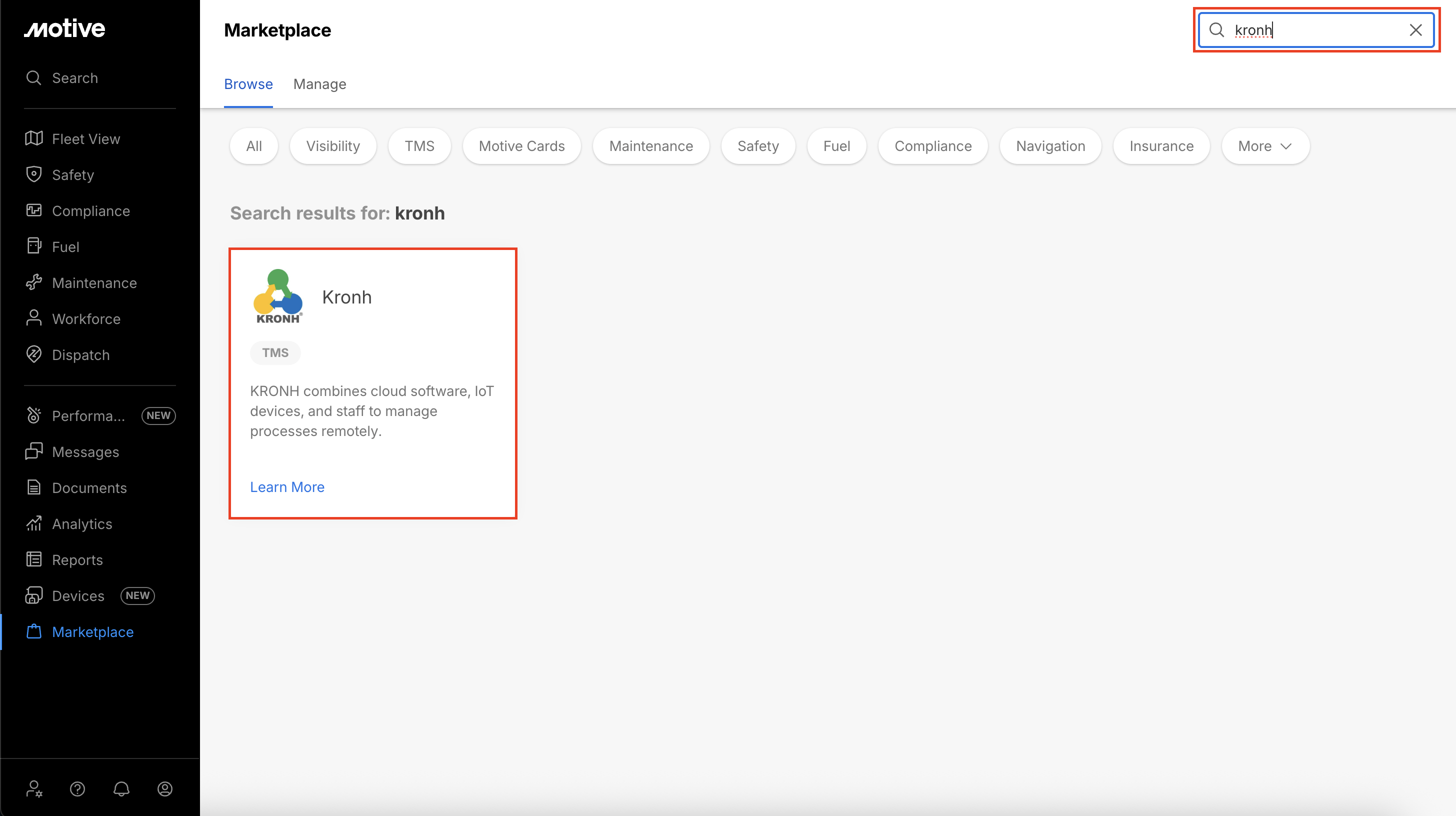
Task: Open the Kronh app logo thumbnail
Action: pyautogui.click(x=277, y=296)
